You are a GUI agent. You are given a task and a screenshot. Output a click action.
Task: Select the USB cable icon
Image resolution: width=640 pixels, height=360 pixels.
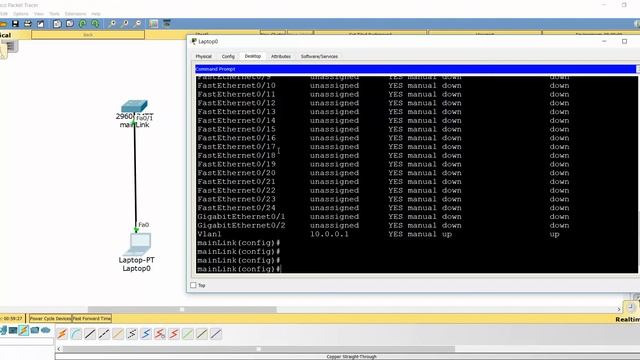(216, 334)
